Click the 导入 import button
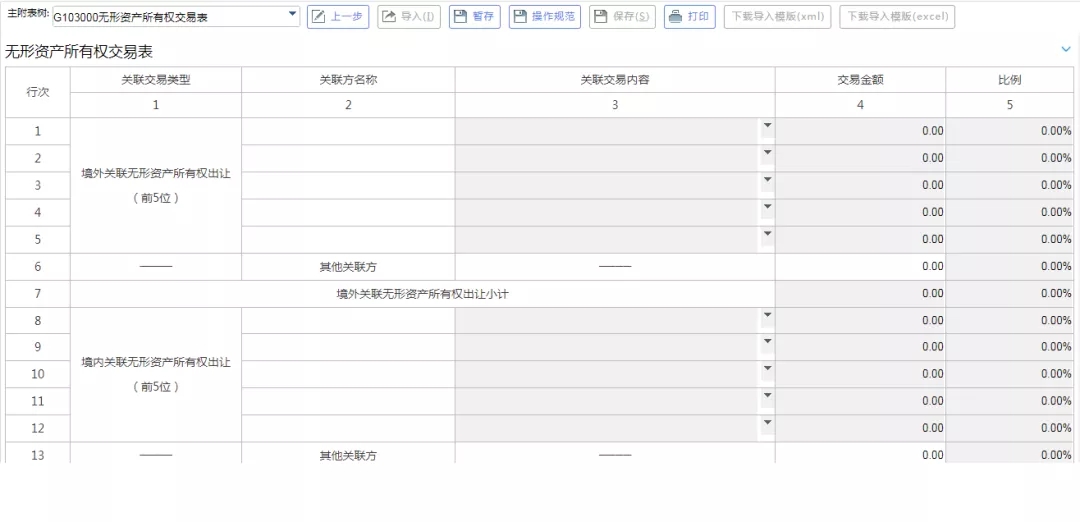Screen dimensions: 1080x522 (408, 17)
